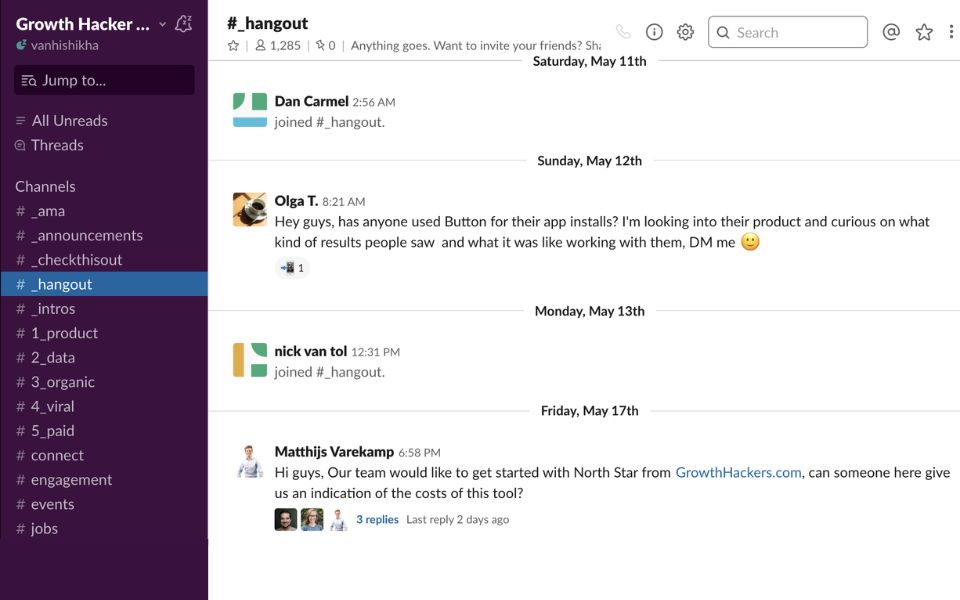This screenshot has height=600, width=960.
Task: Click the Jump to... quick switcher box
Action: click(x=104, y=80)
